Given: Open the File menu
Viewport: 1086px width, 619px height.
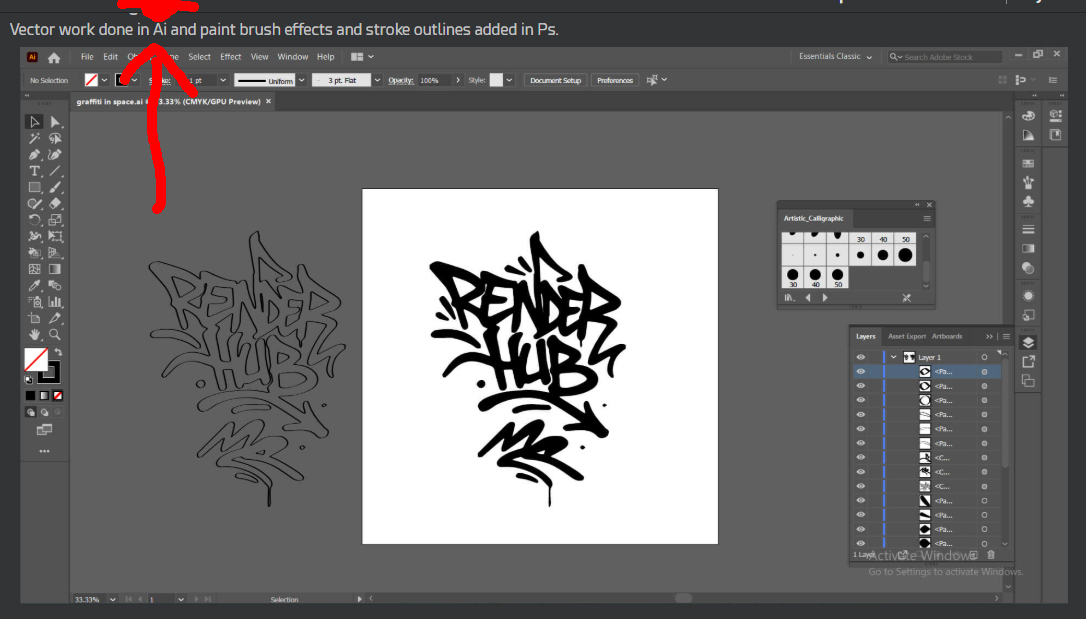Looking at the screenshot, I should click(87, 57).
